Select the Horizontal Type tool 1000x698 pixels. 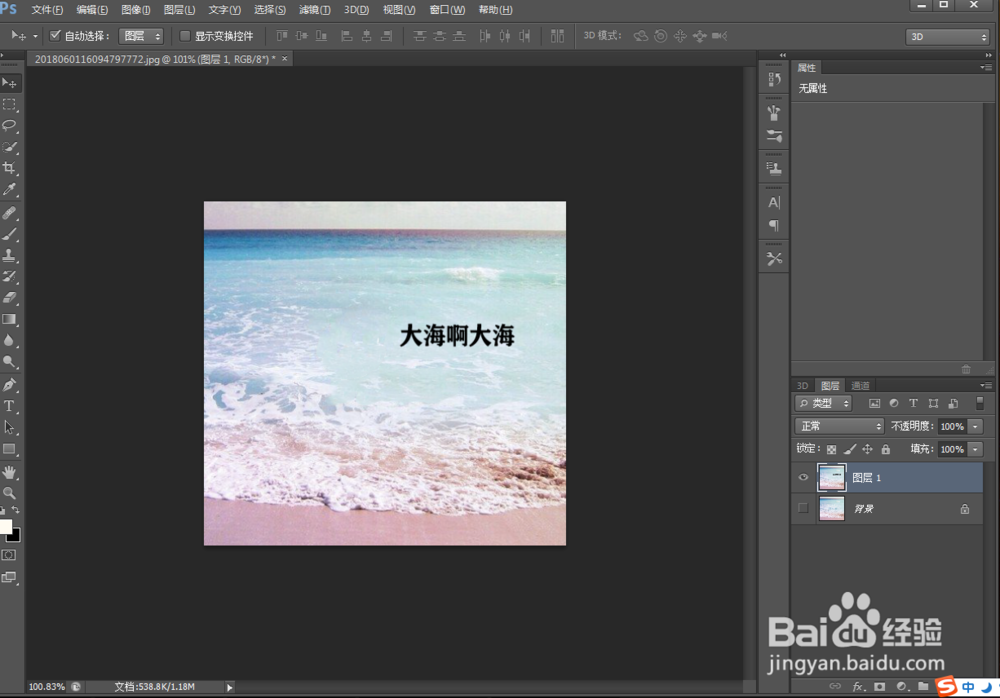coord(10,406)
